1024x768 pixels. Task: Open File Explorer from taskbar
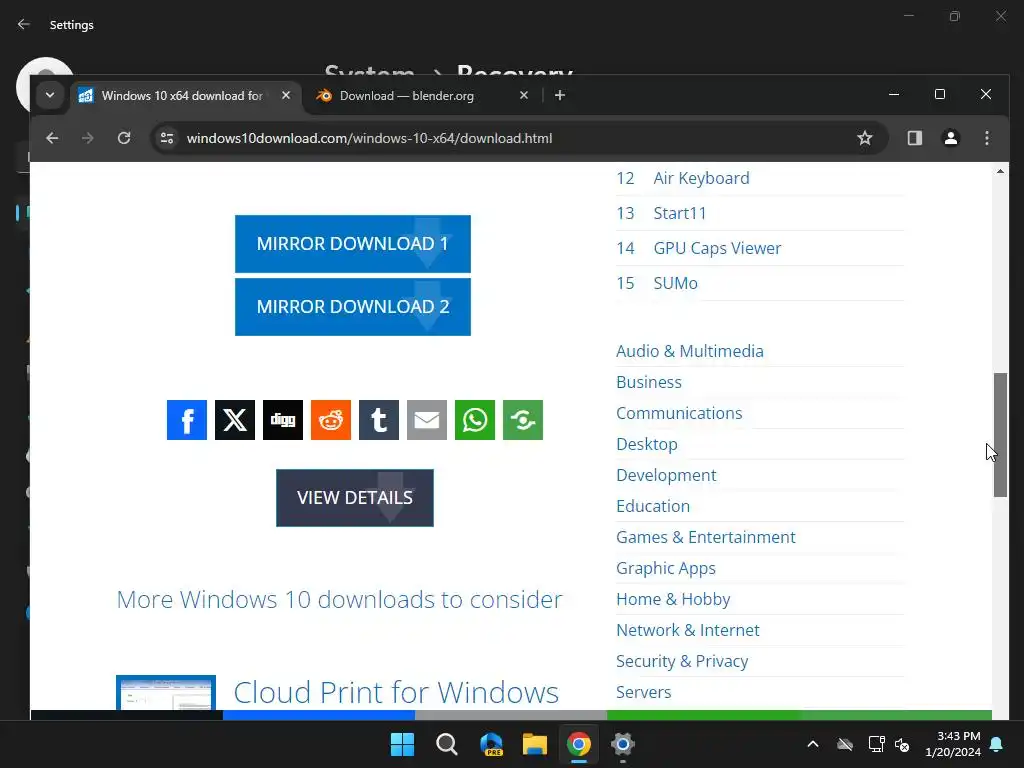click(x=535, y=744)
